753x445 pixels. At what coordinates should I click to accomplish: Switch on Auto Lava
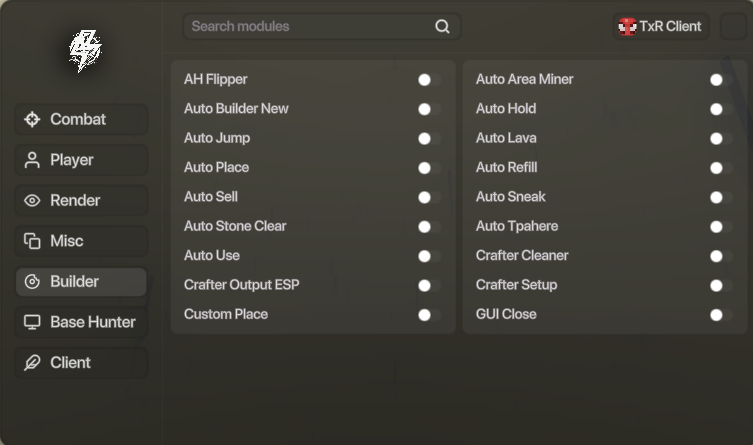(x=721, y=138)
